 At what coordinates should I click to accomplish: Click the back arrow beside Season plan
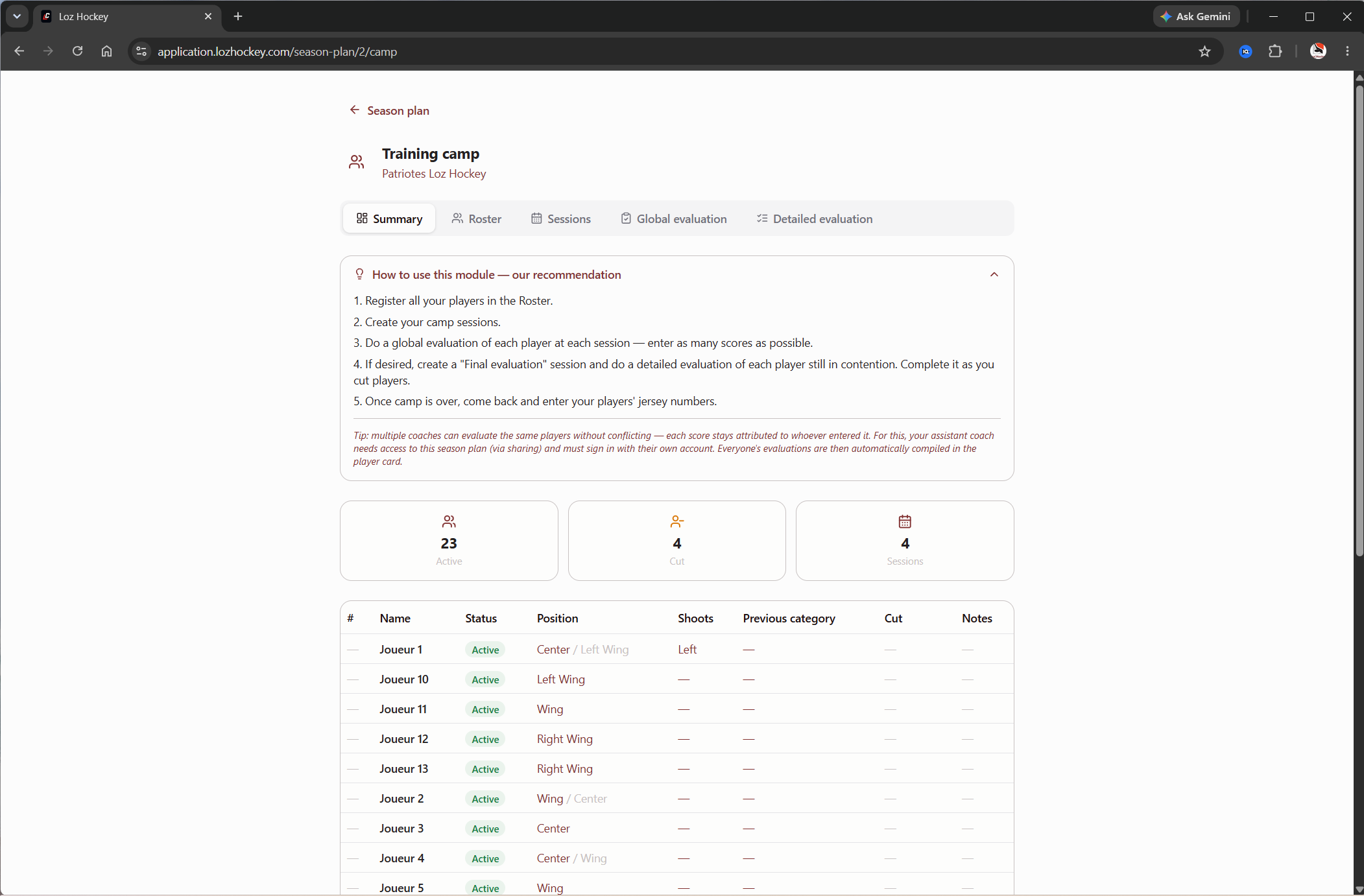click(355, 110)
